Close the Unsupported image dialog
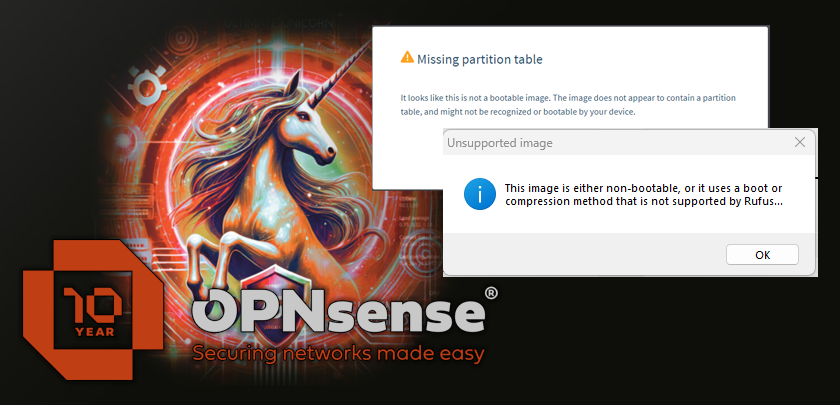This screenshot has height=405, width=840. (800, 142)
